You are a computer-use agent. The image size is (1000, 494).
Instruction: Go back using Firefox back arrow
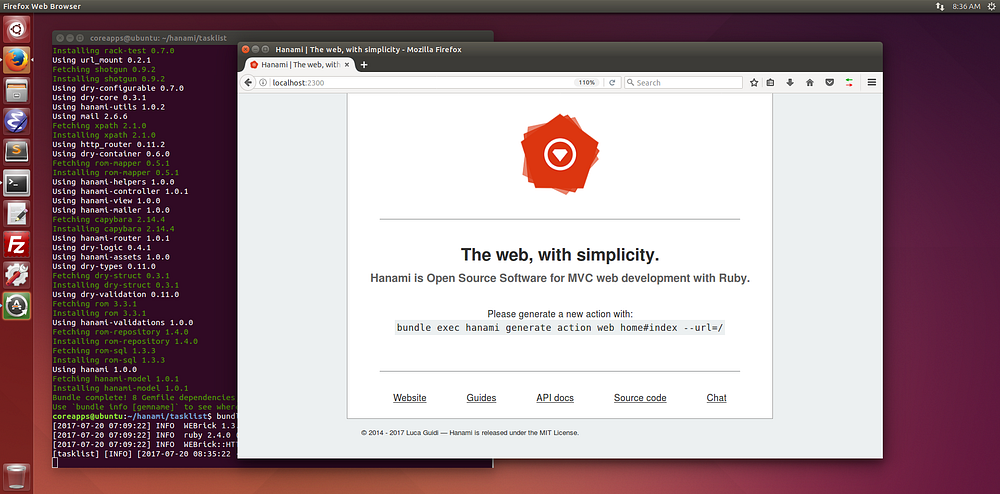tap(249, 82)
